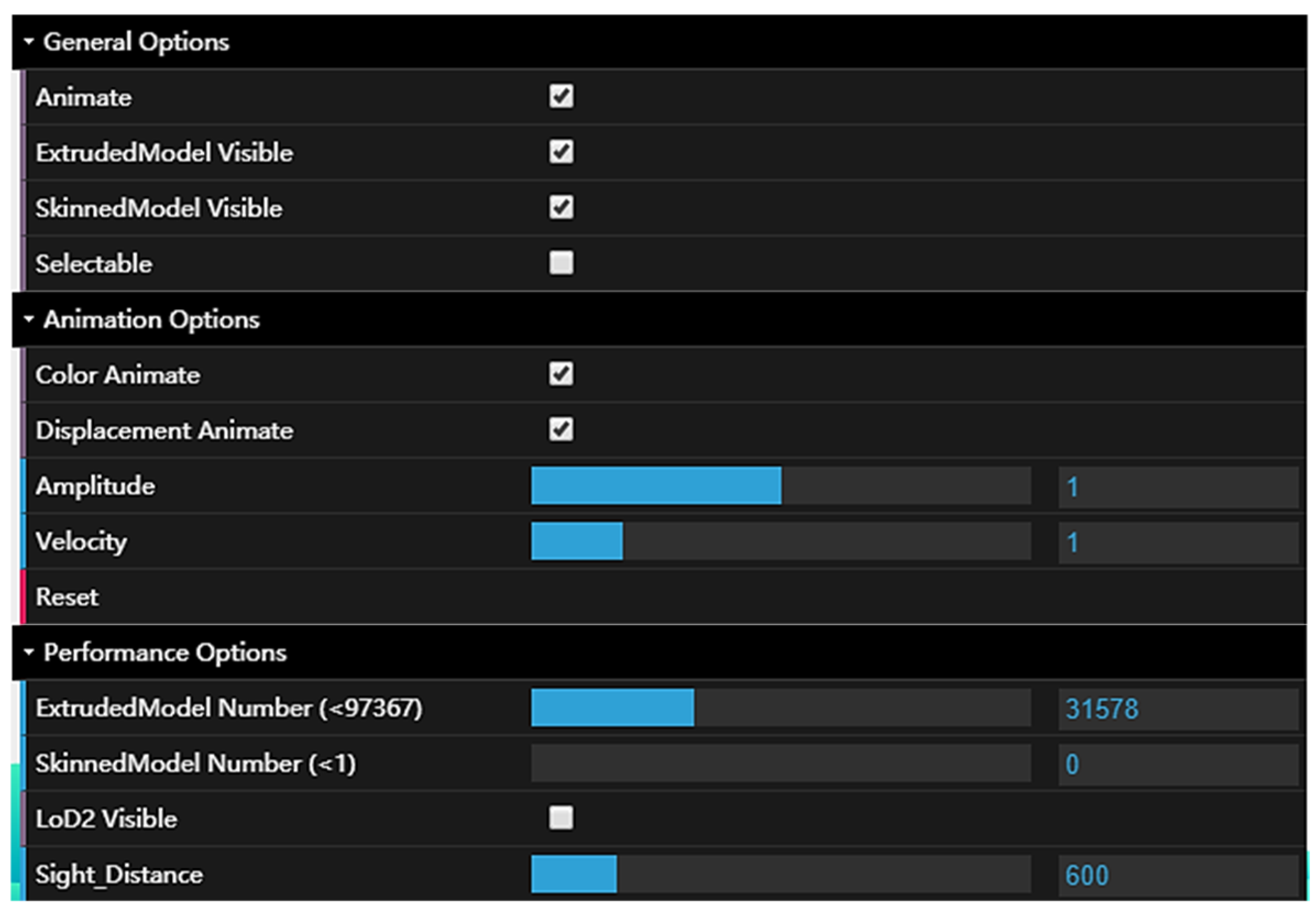Viewport: 1316px width, 914px height.
Task: Click the Sight_Distance 600 value field
Action: click(1177, 874)
